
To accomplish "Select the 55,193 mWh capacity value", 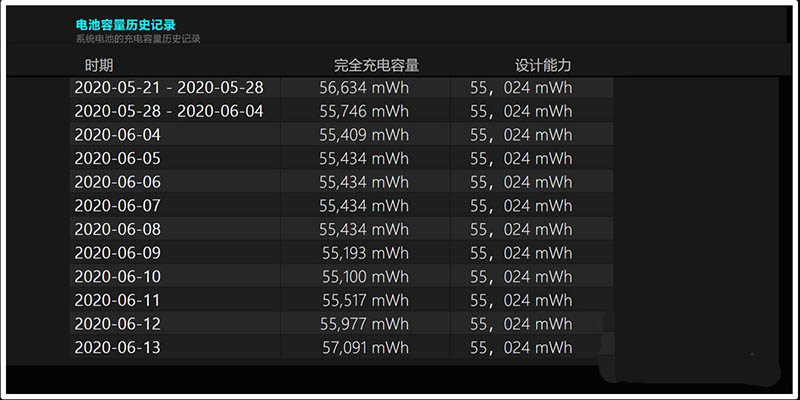I will [365, 253].
